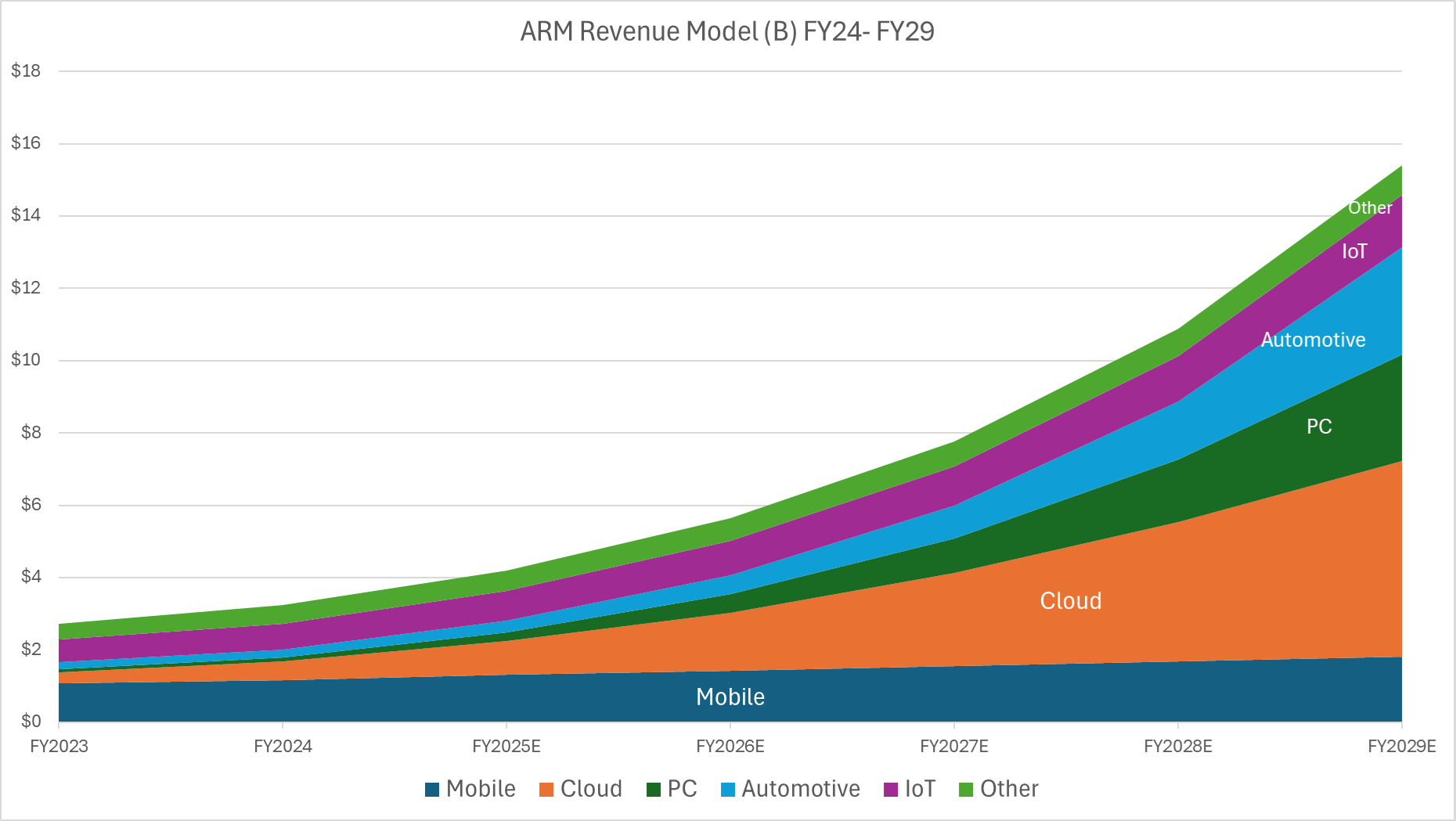Click the Cloud legend text label

coord(592,789)
